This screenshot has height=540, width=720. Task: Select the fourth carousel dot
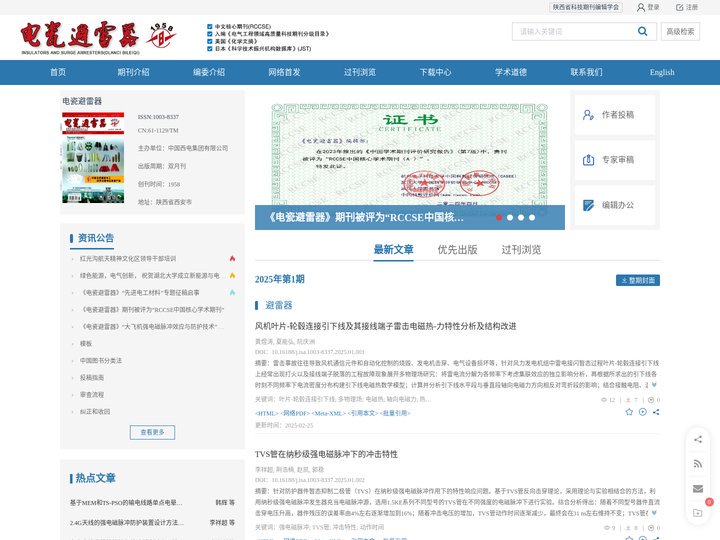point(532,218)
